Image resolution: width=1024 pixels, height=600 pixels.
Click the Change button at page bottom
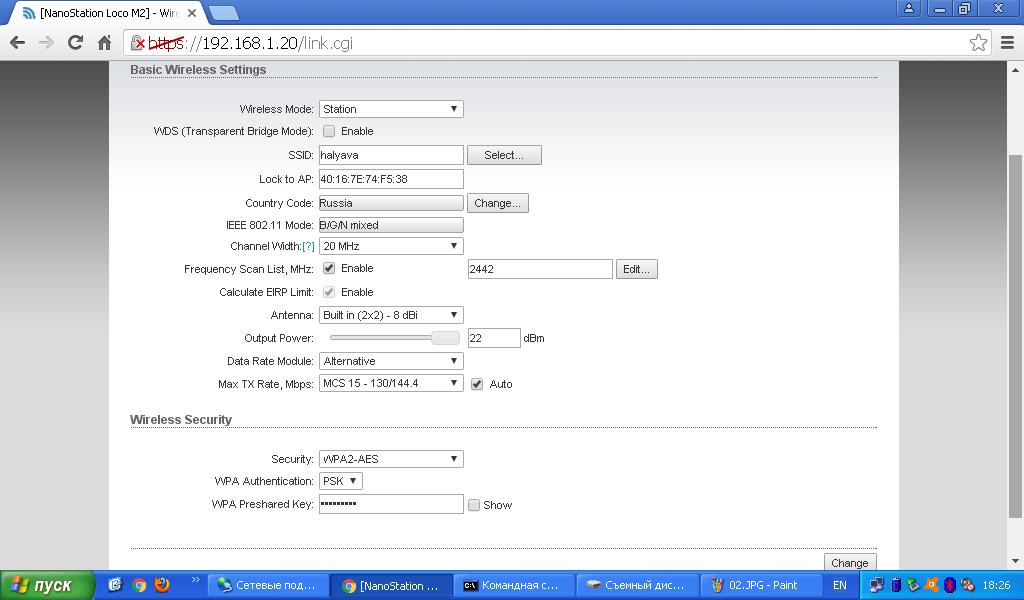850,563
